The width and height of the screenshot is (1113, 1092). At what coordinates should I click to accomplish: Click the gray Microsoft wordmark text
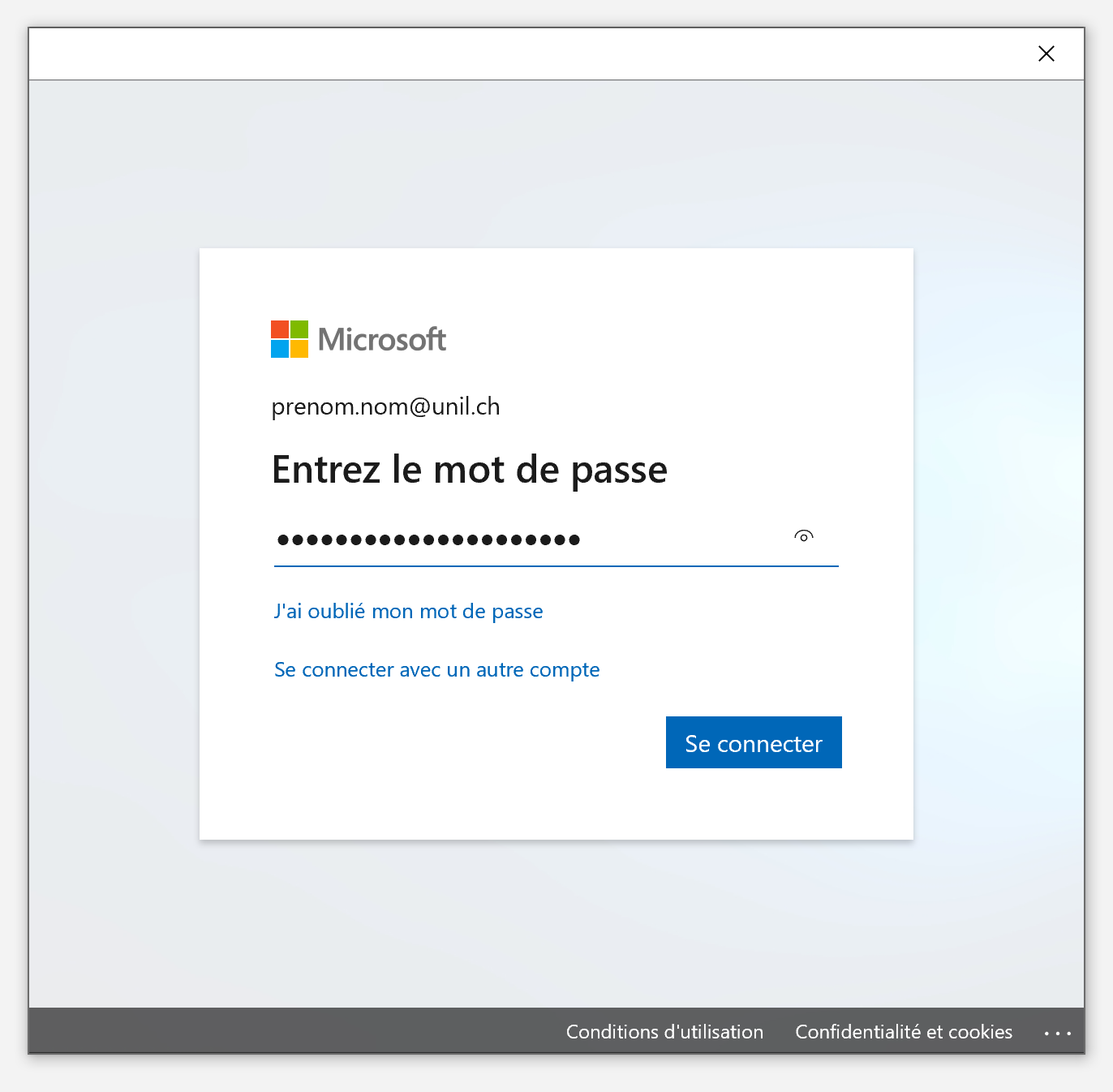(382, 339)
